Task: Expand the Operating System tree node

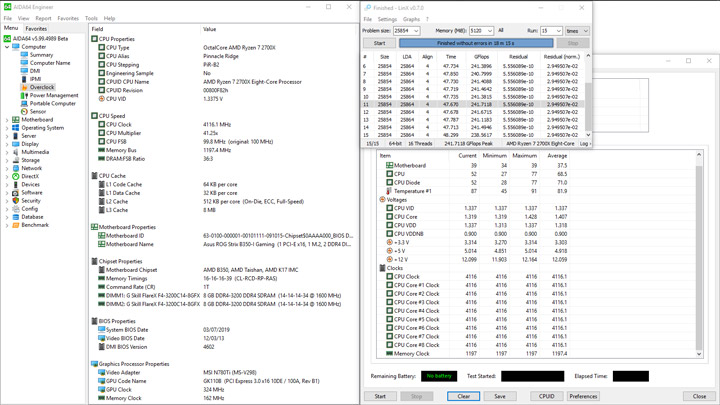Action: tap(7, 128)
